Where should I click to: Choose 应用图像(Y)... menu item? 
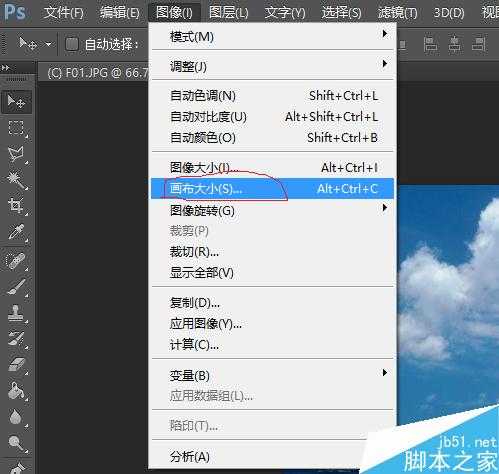[x=273, y=323]
